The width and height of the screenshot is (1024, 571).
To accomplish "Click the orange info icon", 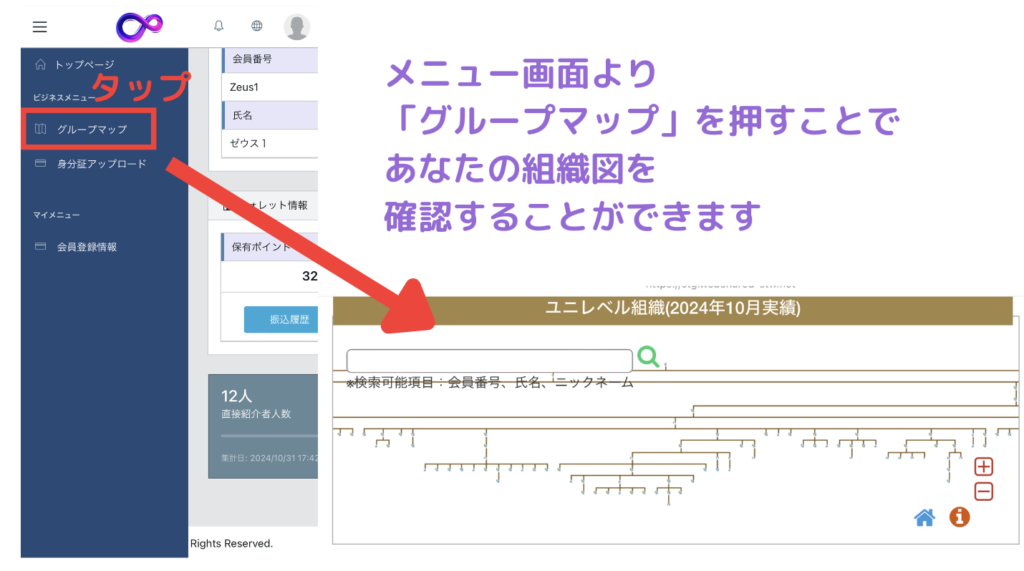I will [x=959, y=517].
